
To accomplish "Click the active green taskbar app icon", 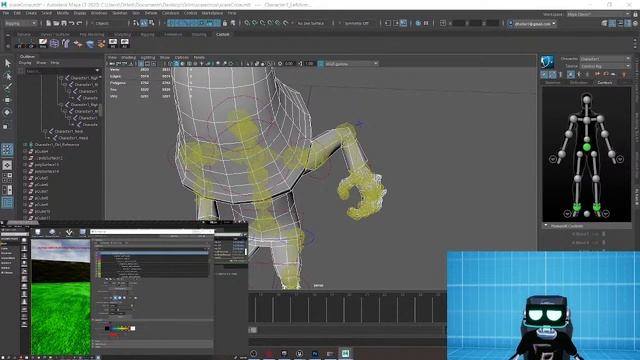I will click(345, 353).
